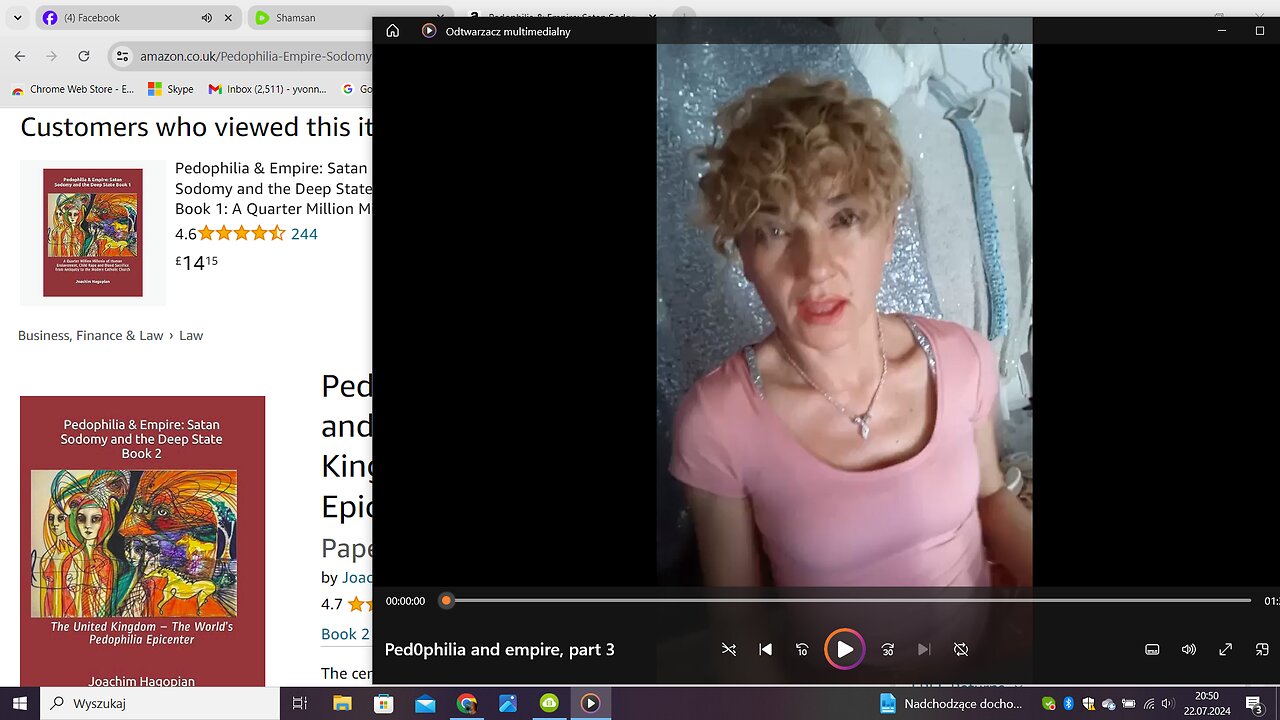Click the Book 2 cover image
This screenshot has height=720, width=1280.
coord(142,541)
